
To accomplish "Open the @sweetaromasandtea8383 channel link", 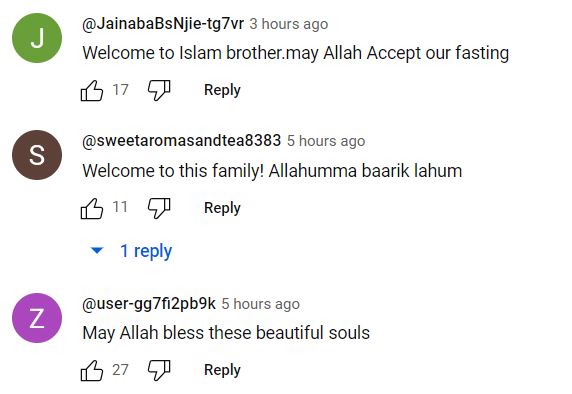I will point(182,141).
